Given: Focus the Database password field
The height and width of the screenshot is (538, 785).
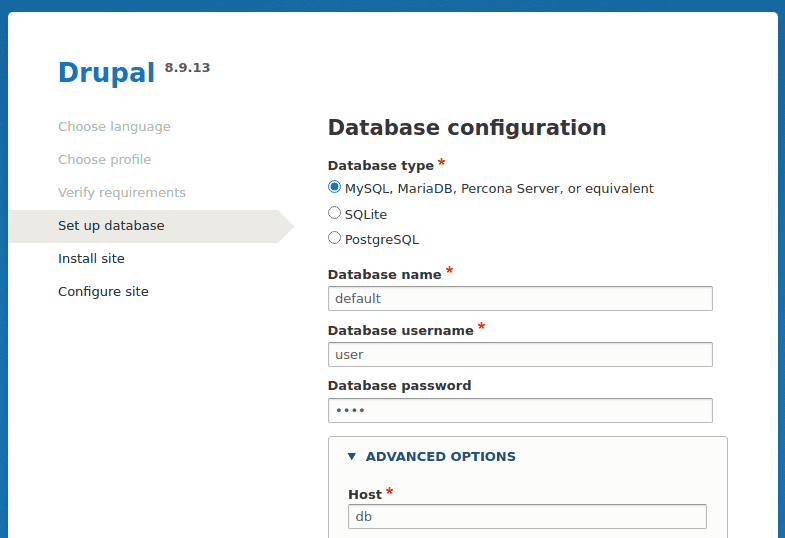Looking at the screenshot, I should (520, 410).
